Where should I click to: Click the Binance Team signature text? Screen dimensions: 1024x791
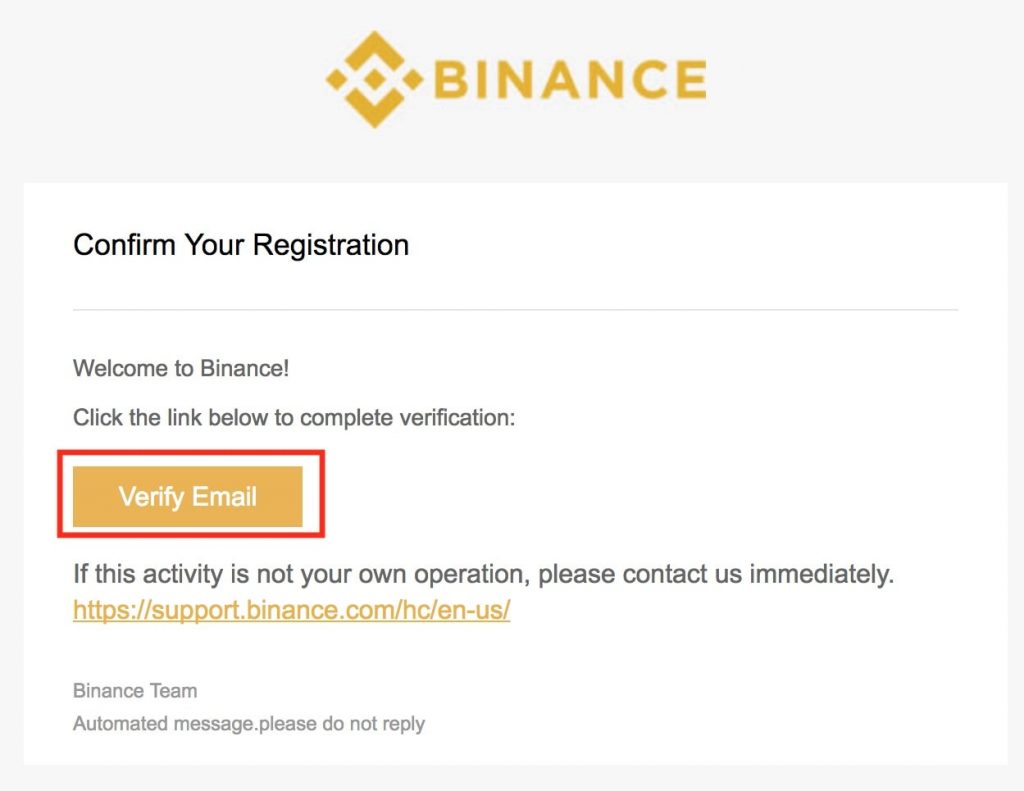[x=135, y=690]
